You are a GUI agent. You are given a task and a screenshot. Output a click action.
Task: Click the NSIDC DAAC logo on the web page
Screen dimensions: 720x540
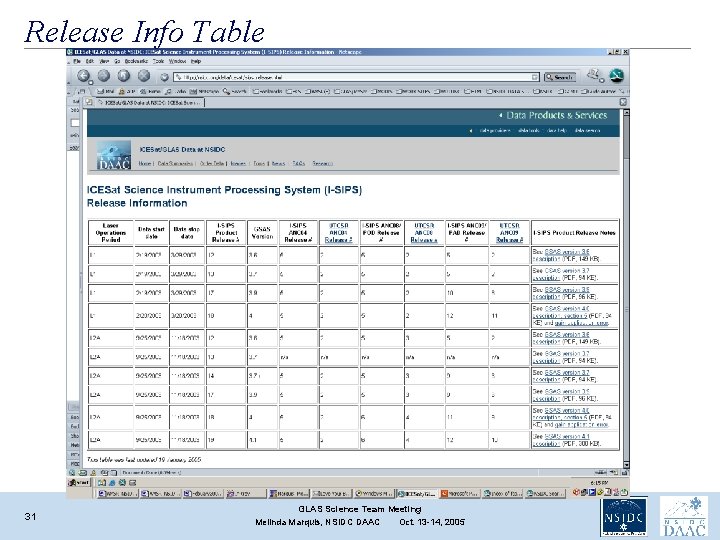(113, 155)
